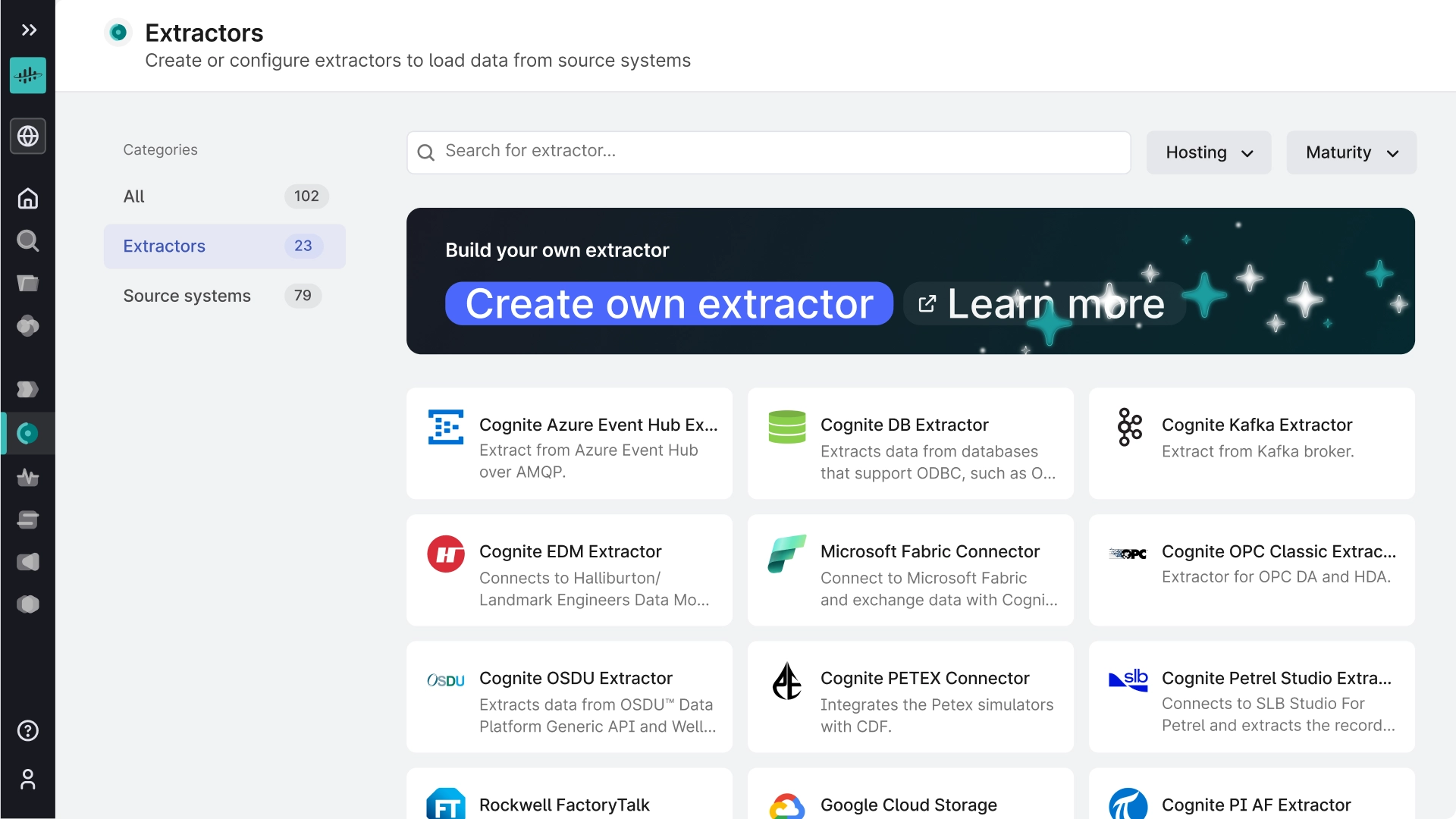
Task: Open Cognite OPC Classic Extractor title
Action: pos(1279,551)
